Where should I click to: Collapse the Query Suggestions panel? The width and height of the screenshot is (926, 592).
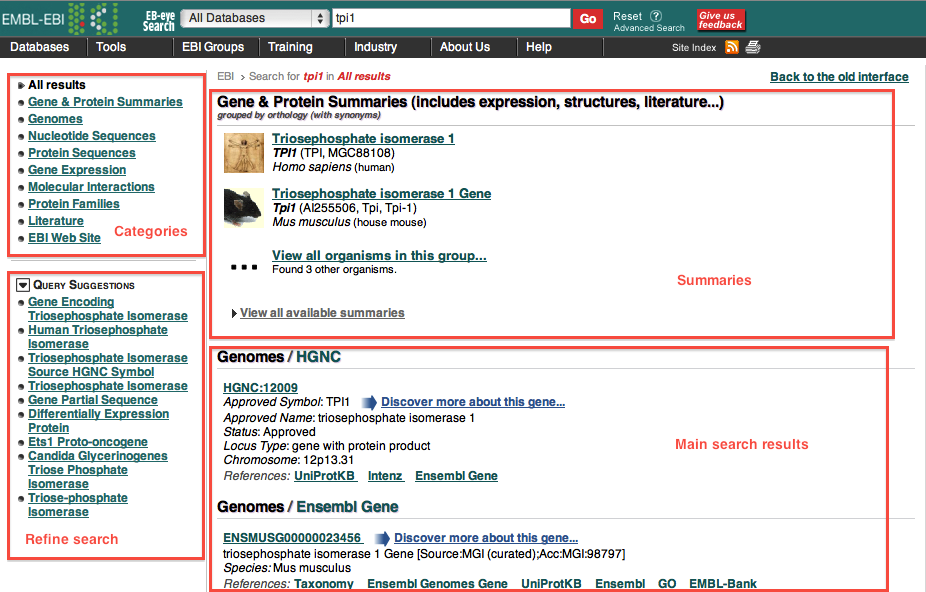coord(24,285)
